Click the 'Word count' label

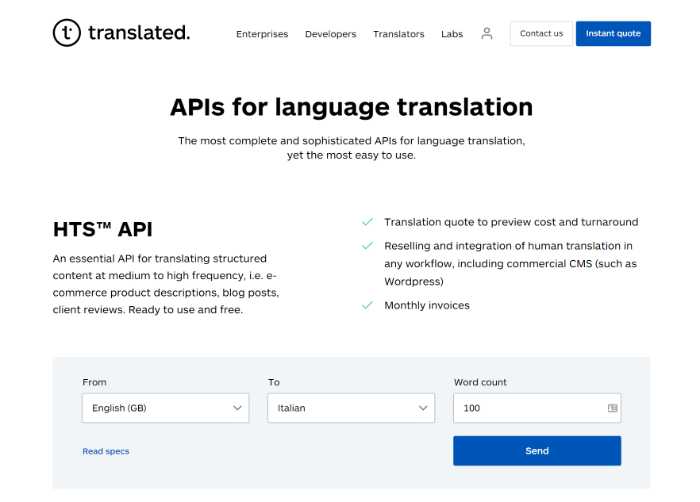tap(480, 382)
